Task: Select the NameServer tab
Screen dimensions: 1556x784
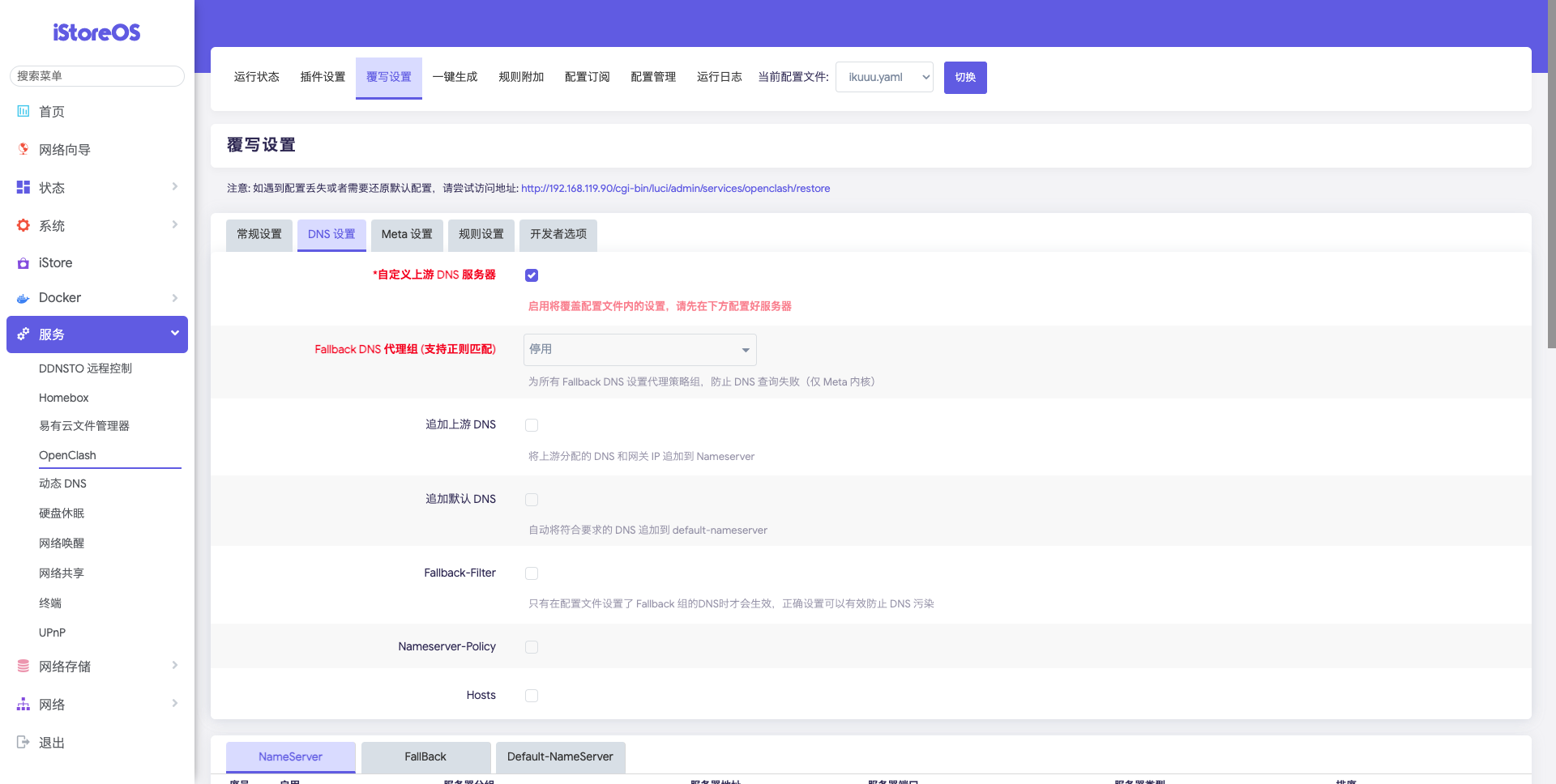Action: (x=290, y=757)
